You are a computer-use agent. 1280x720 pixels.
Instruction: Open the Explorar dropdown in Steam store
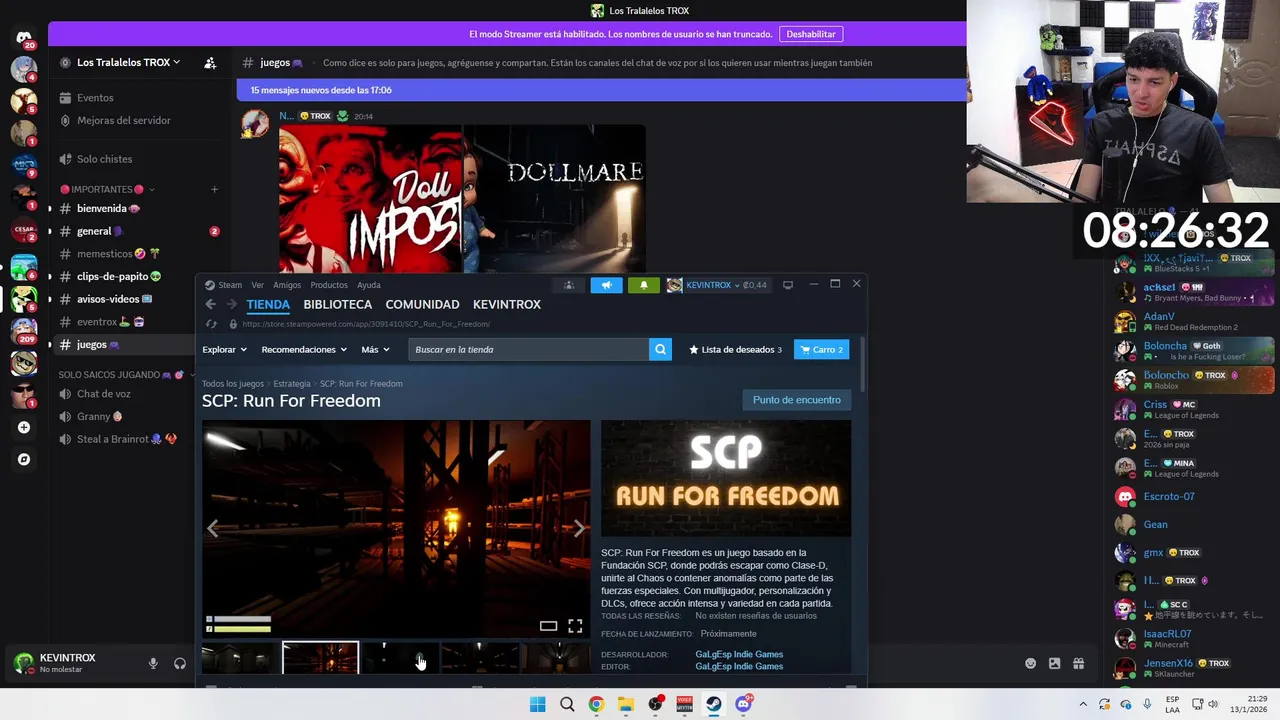[x=224, y=349]
